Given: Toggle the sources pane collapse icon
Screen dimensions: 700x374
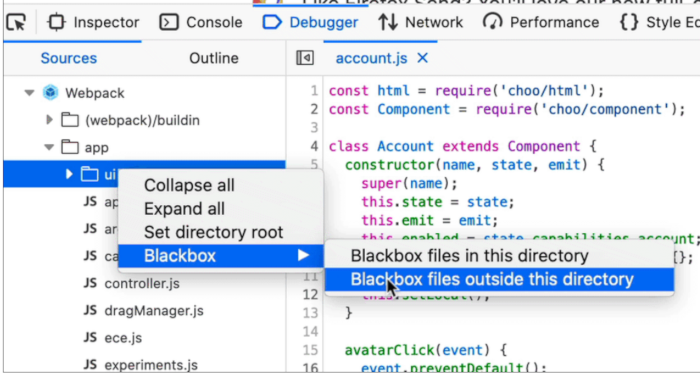Looking at the screenshot, I should (305, 58).
